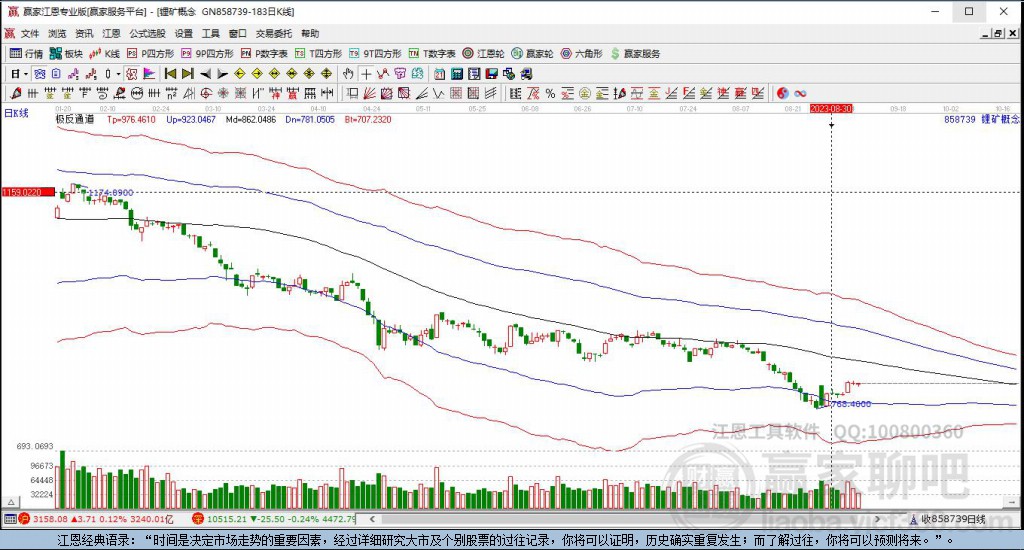
Task: Open the 赢家轮 tool
Action: [x=532, y=54]
